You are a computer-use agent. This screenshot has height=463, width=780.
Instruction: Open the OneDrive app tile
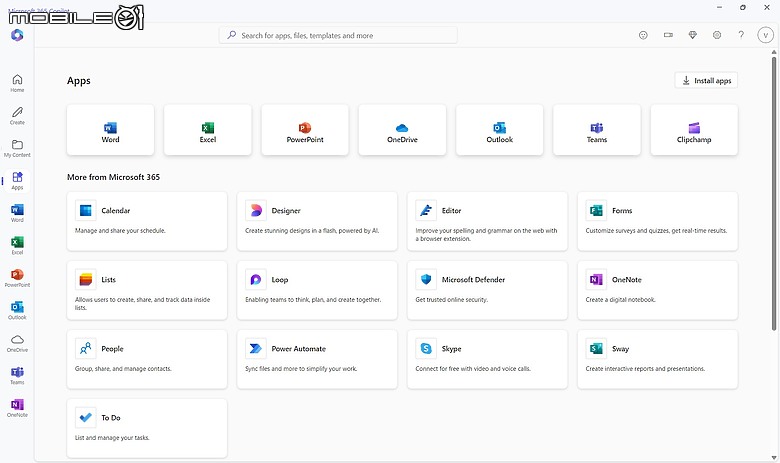pyautogui.click(x=402, y=130)
